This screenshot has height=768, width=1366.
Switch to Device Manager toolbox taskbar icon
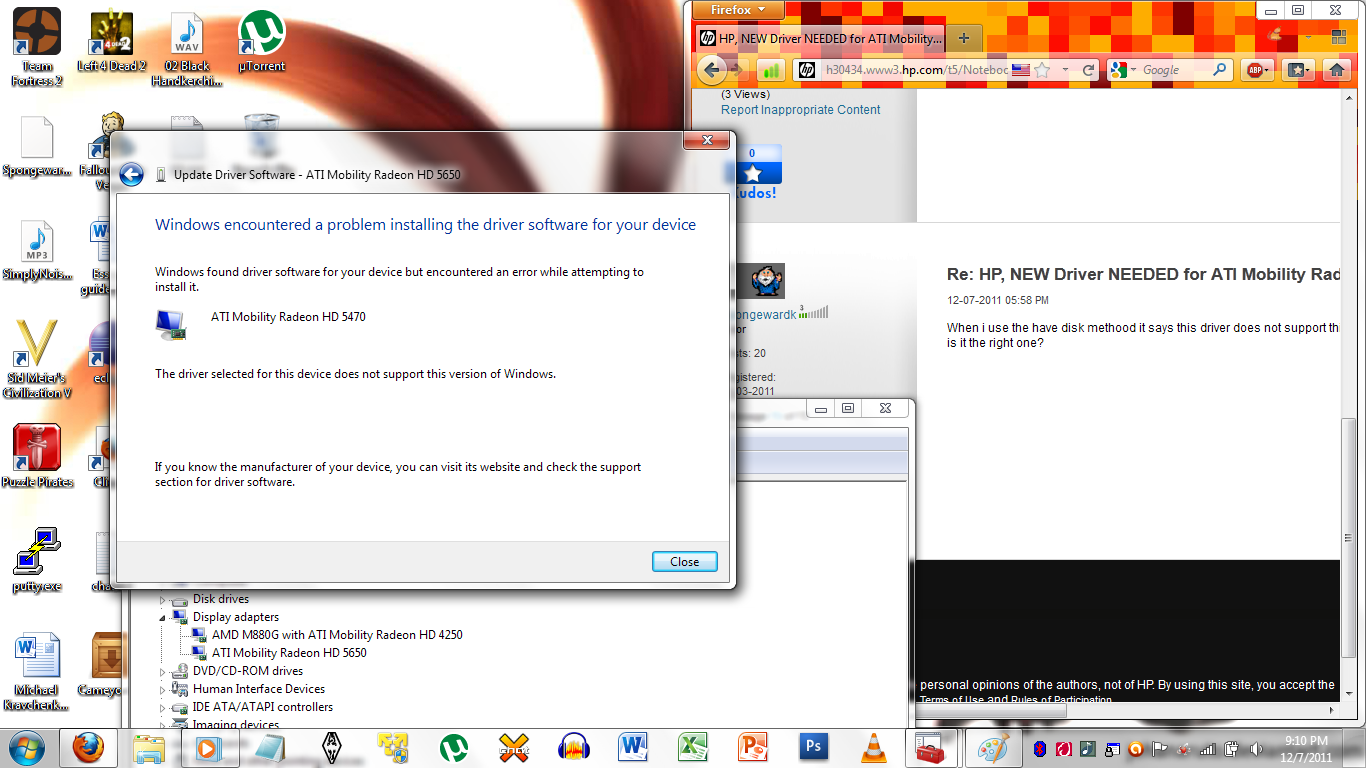click(932, 747)
